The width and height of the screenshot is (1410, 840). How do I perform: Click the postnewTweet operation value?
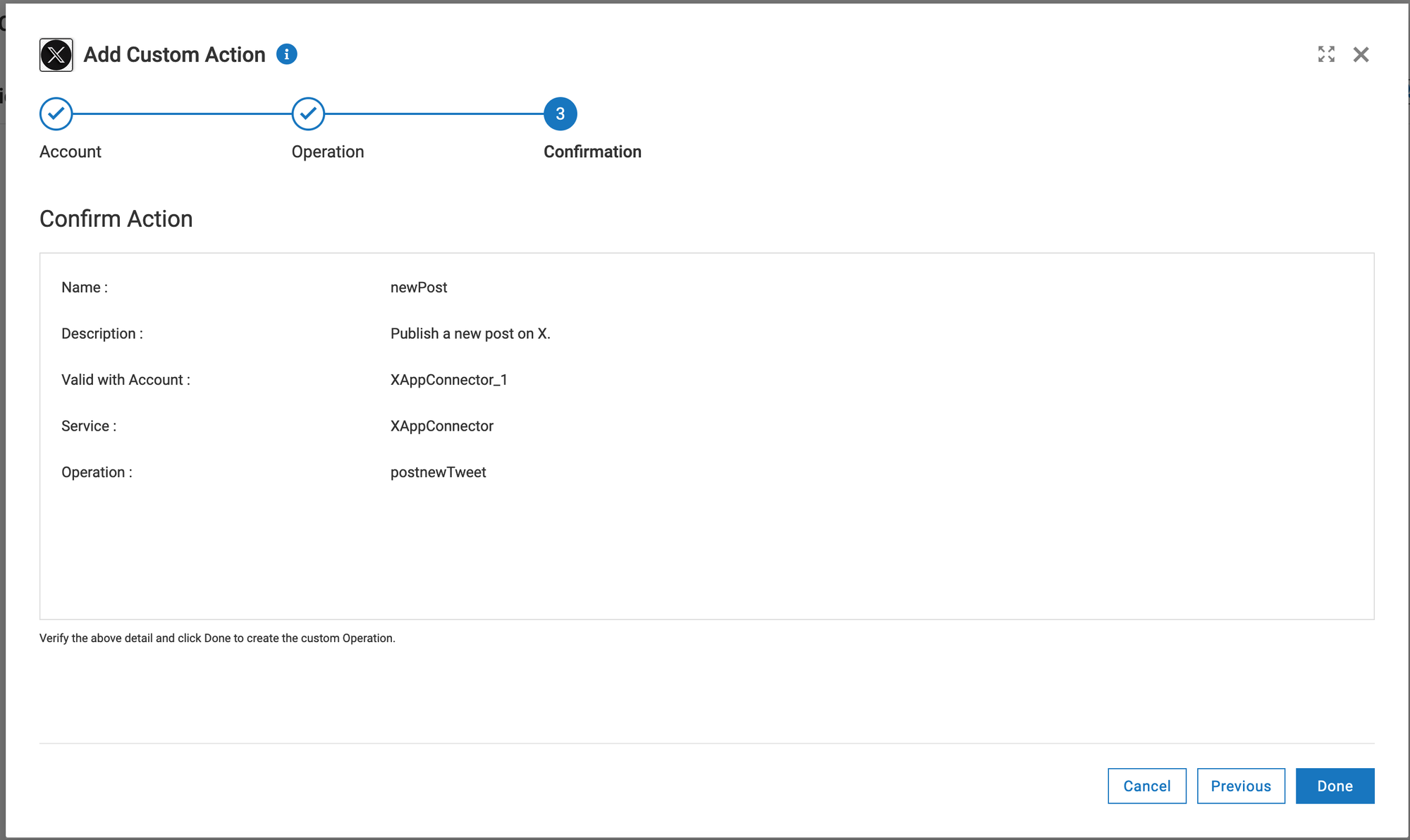439,472
